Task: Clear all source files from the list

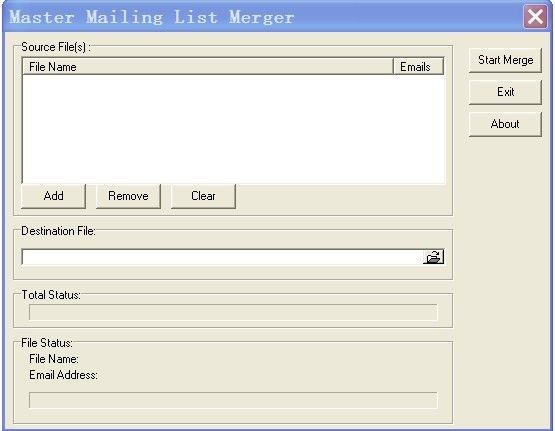Action: (x=203, y=196)
